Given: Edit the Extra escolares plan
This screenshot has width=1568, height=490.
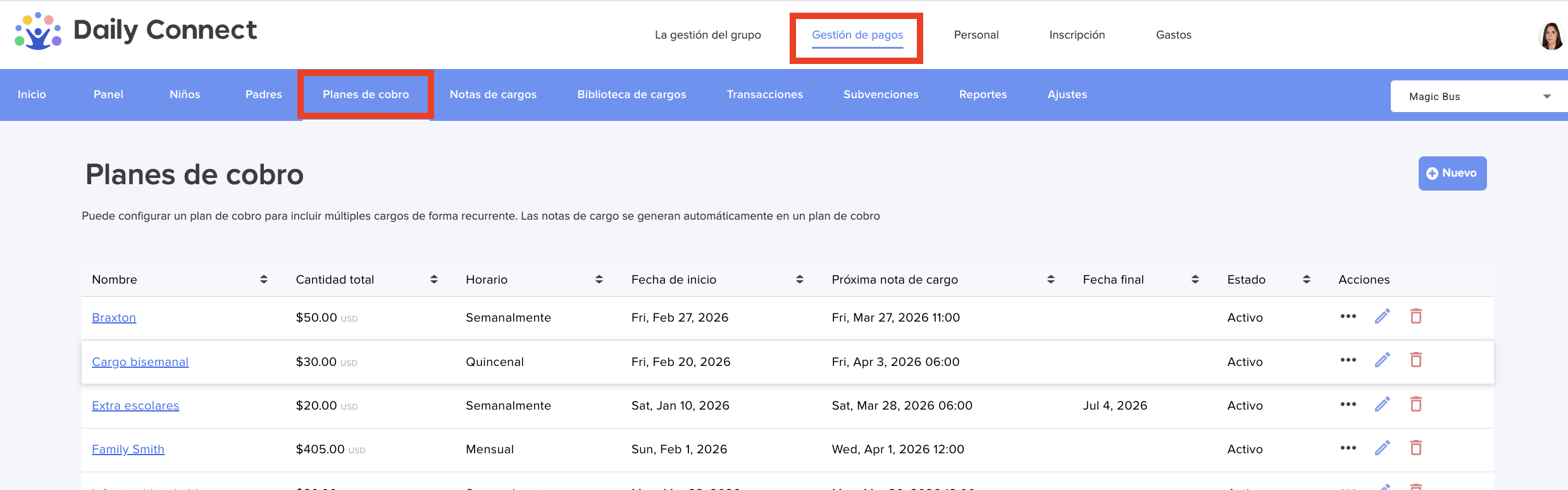Looking at the screenshot, I should tap(1383, 404).
